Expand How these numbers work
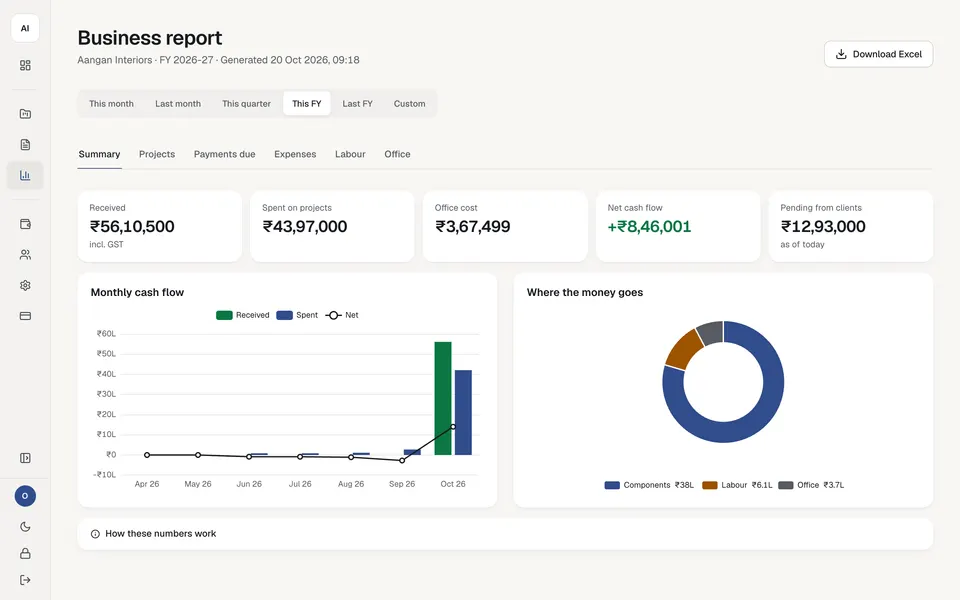The height and width of the screenshot is (600, 960). pyautogui.click(x=505, y=534)
